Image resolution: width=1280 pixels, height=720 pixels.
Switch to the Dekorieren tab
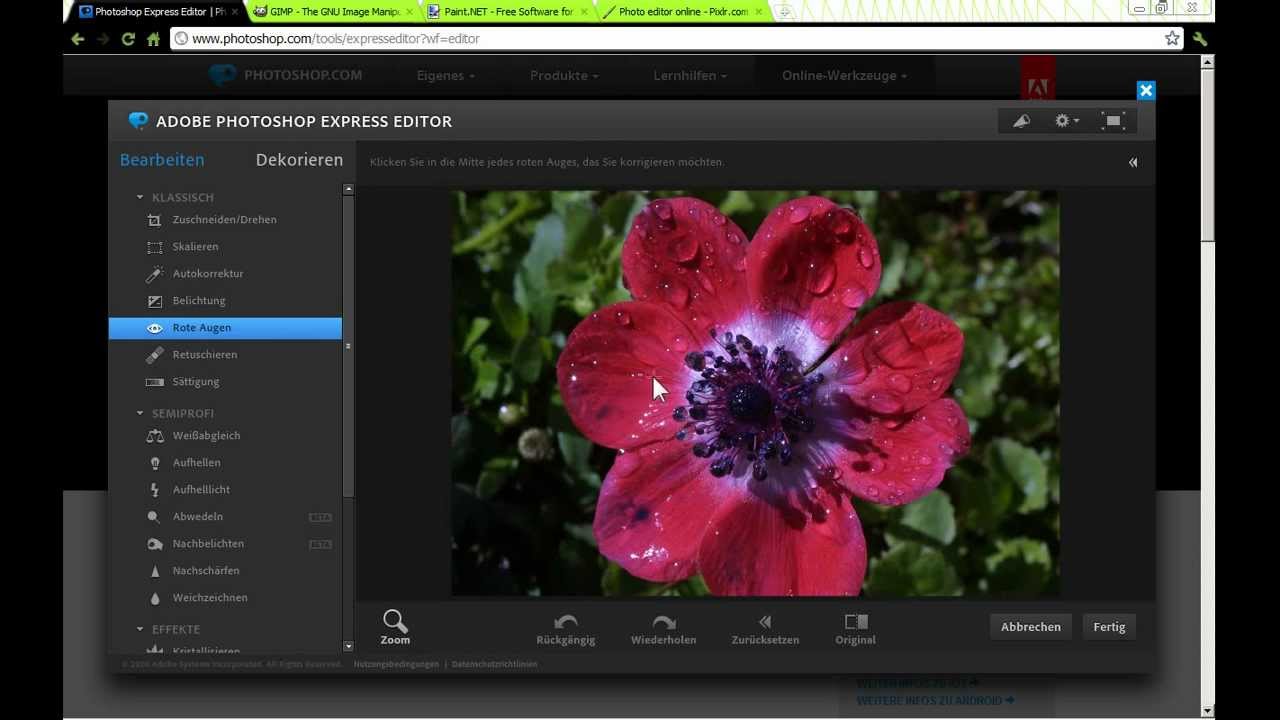(x=299, y=160)
